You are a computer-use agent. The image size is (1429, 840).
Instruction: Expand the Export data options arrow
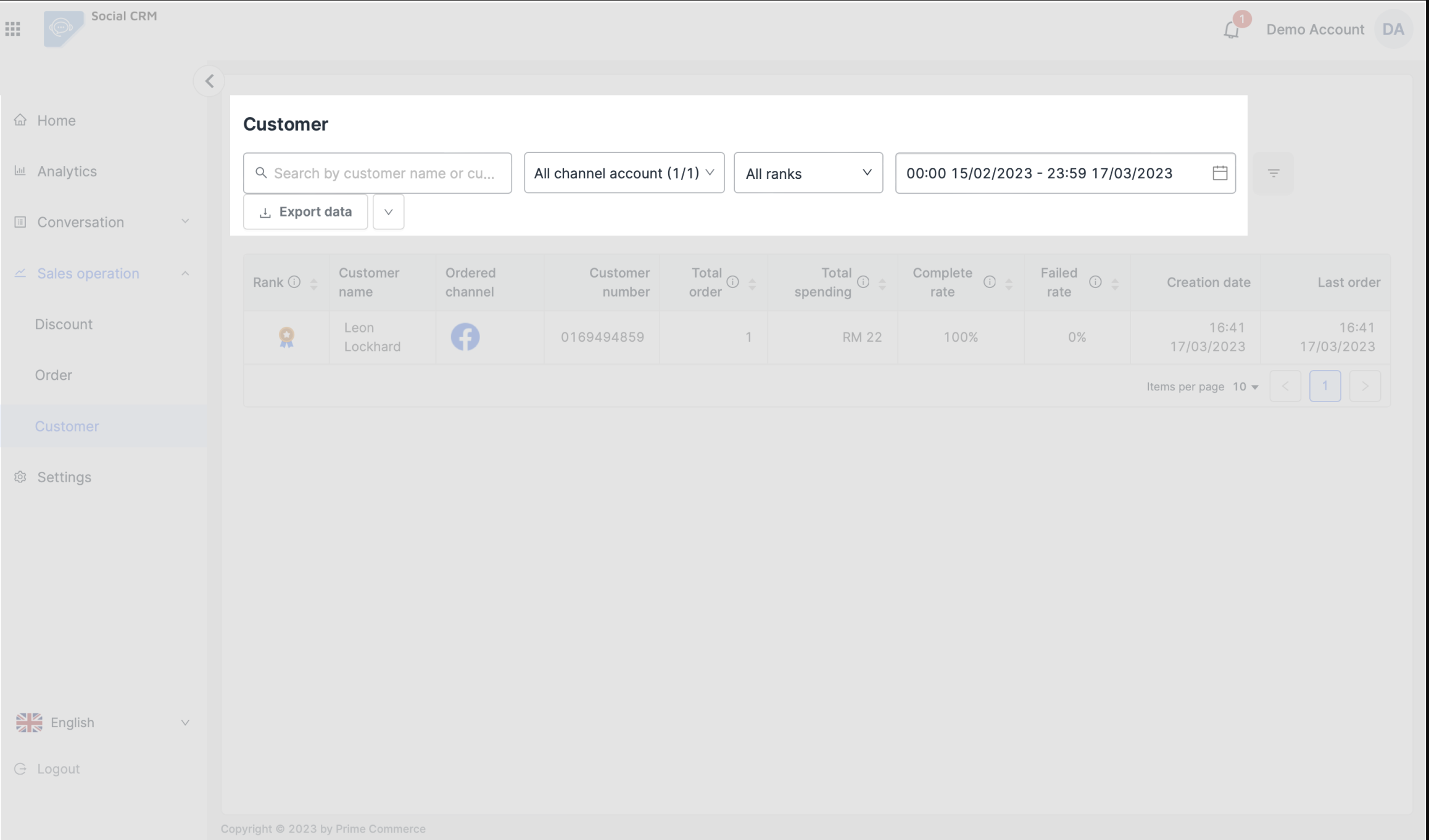[x=388, y=212]
